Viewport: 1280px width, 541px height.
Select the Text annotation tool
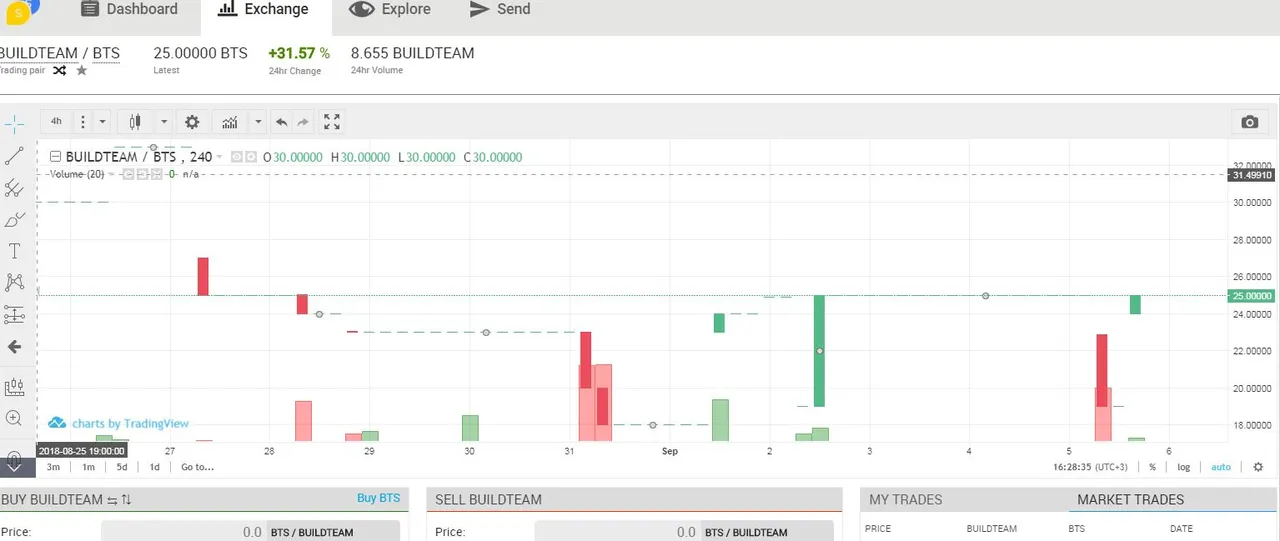point(14,251)
